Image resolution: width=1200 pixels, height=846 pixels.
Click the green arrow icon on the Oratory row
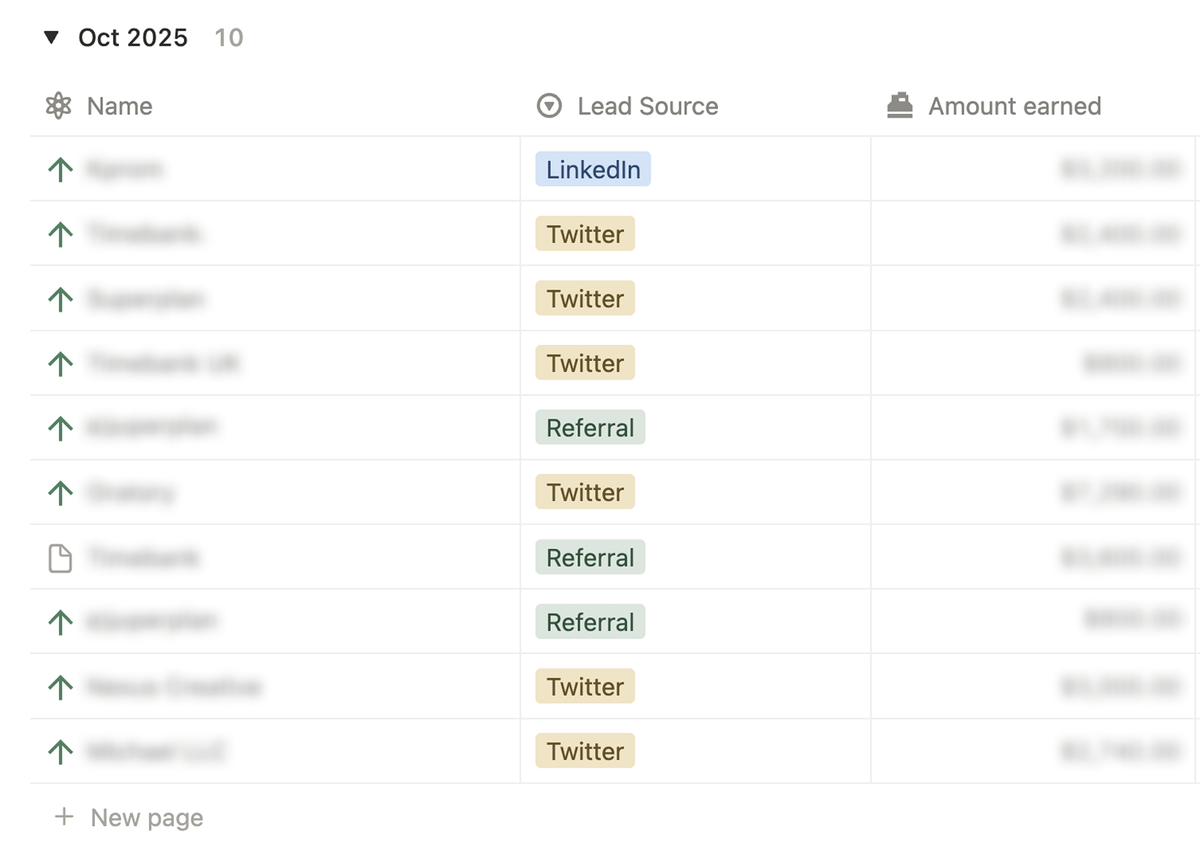[60, 492]
